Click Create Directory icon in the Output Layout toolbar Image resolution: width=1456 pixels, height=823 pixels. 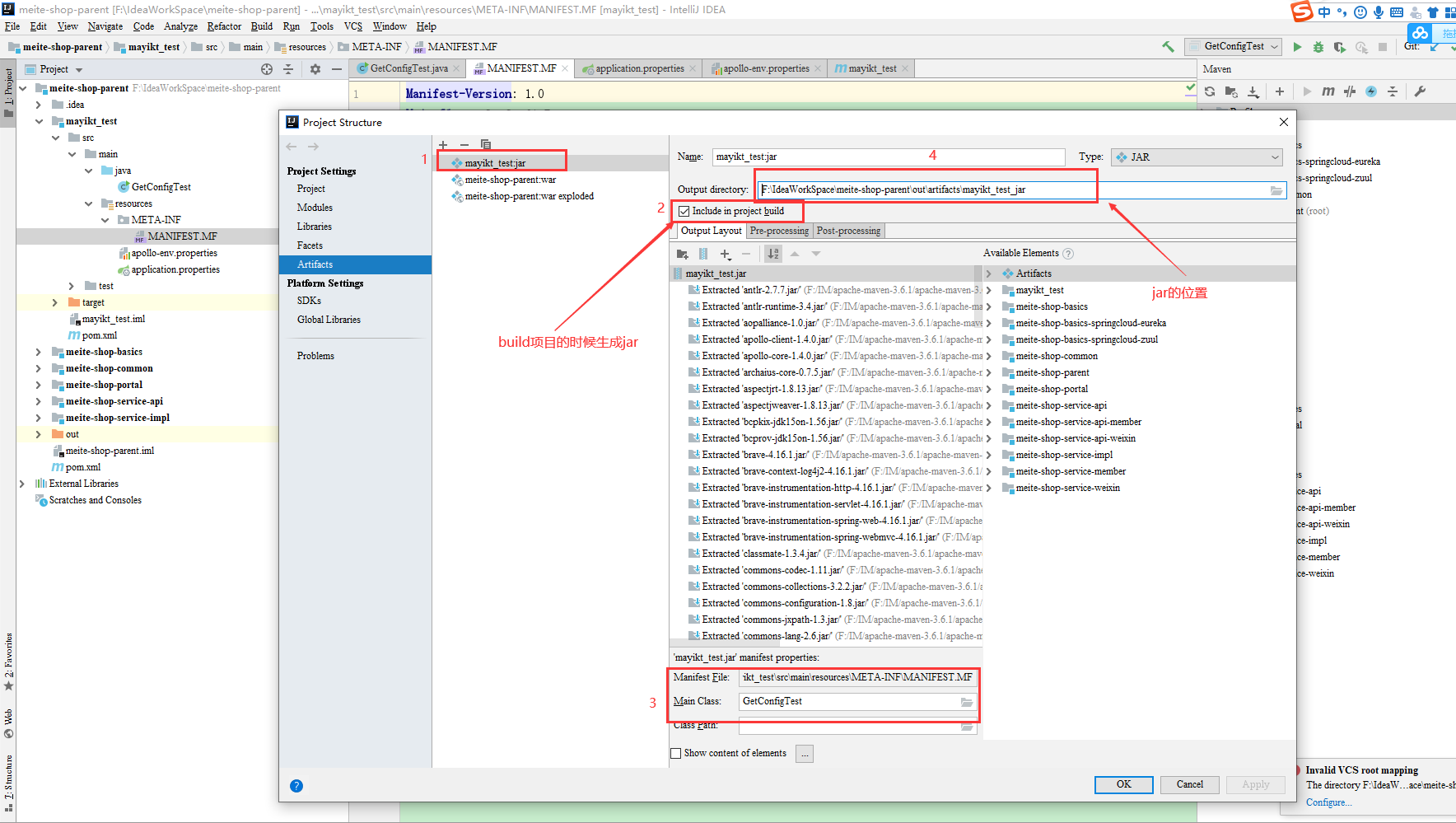[x=683, y=254]
